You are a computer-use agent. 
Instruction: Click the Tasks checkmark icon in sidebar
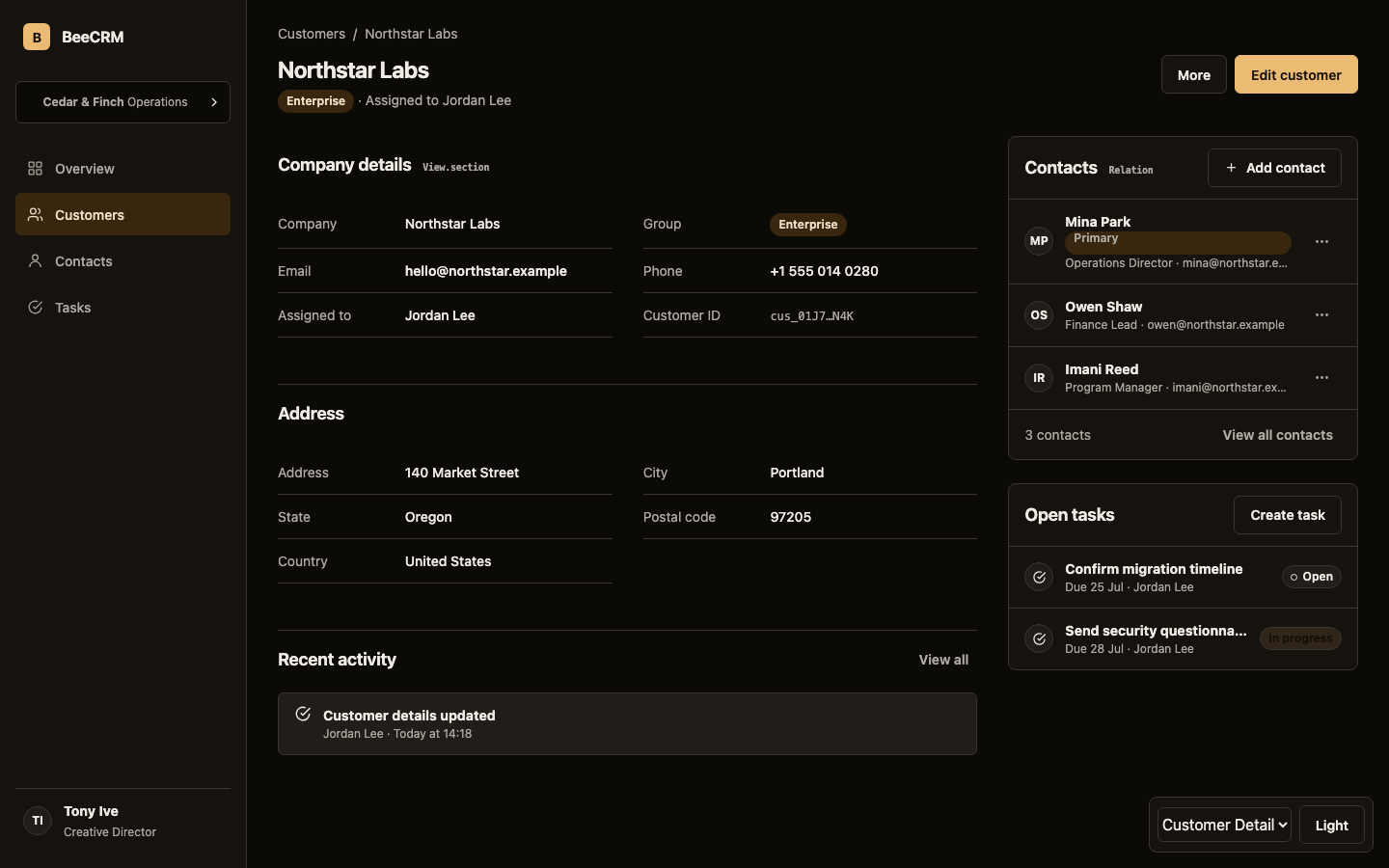[36, 308]
